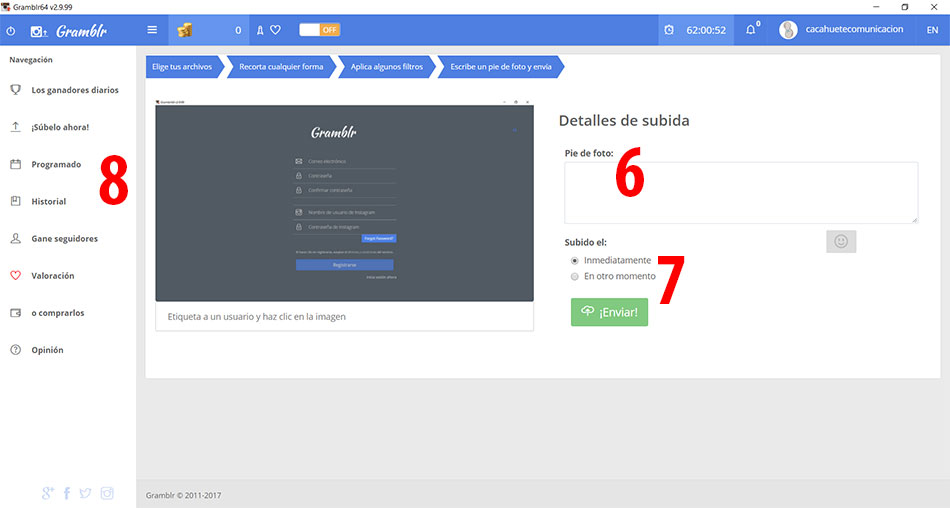Open Programado section
The width and height of the screenshot is (950, 508).
(x=56, y=164)
